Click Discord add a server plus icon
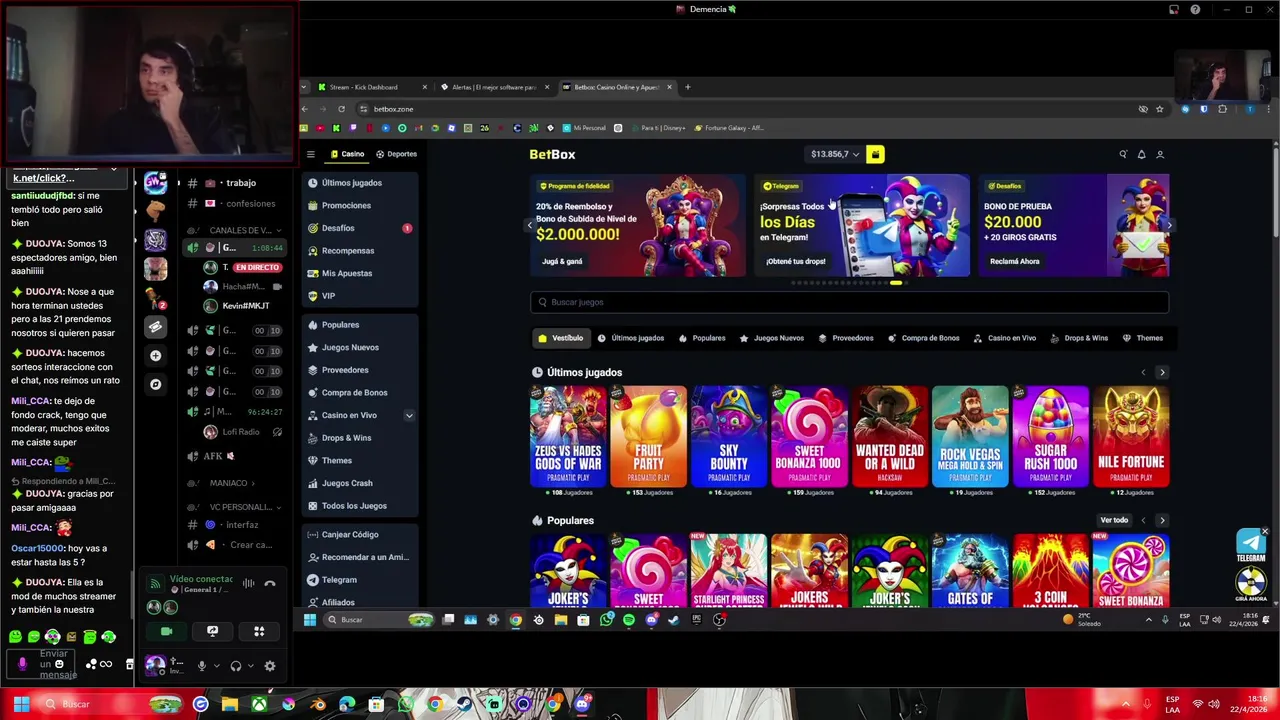The image size is (1280, 720). [155, 355]
